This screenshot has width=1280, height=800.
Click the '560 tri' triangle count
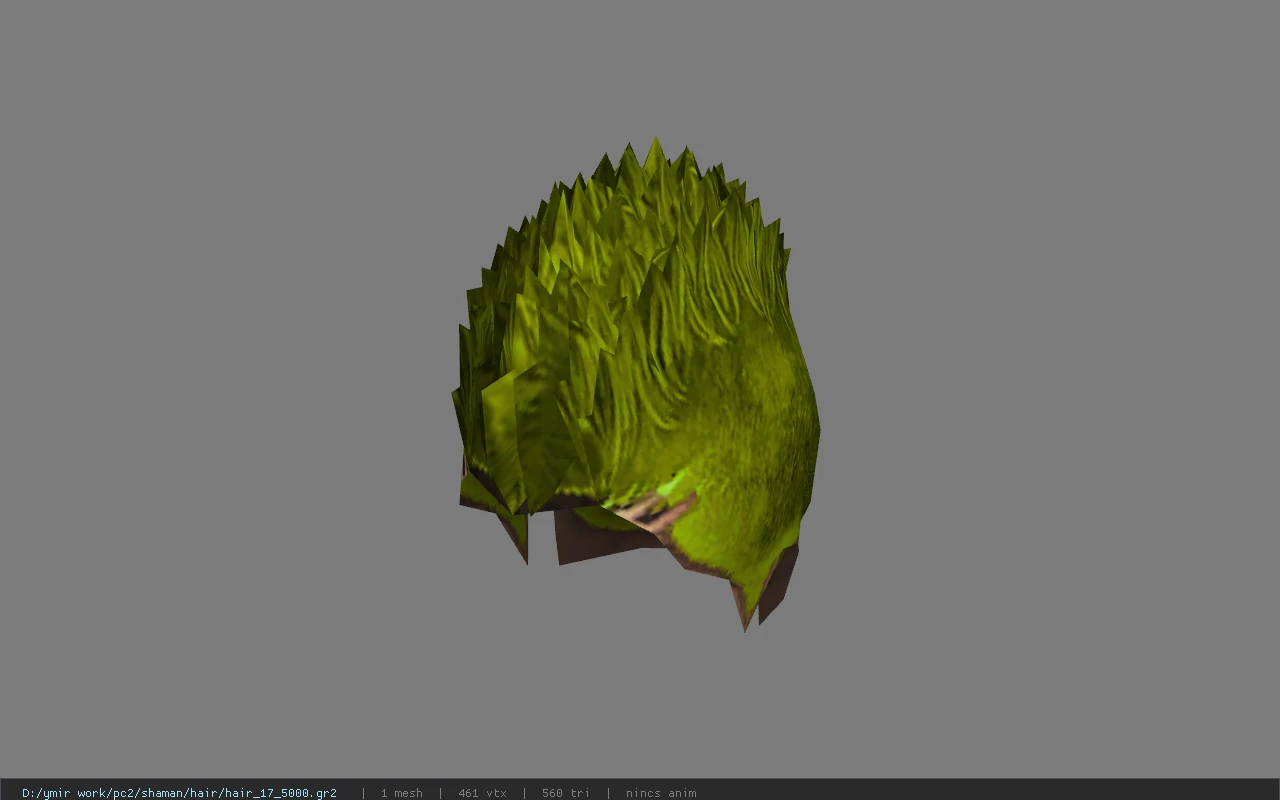coord(566,793)
